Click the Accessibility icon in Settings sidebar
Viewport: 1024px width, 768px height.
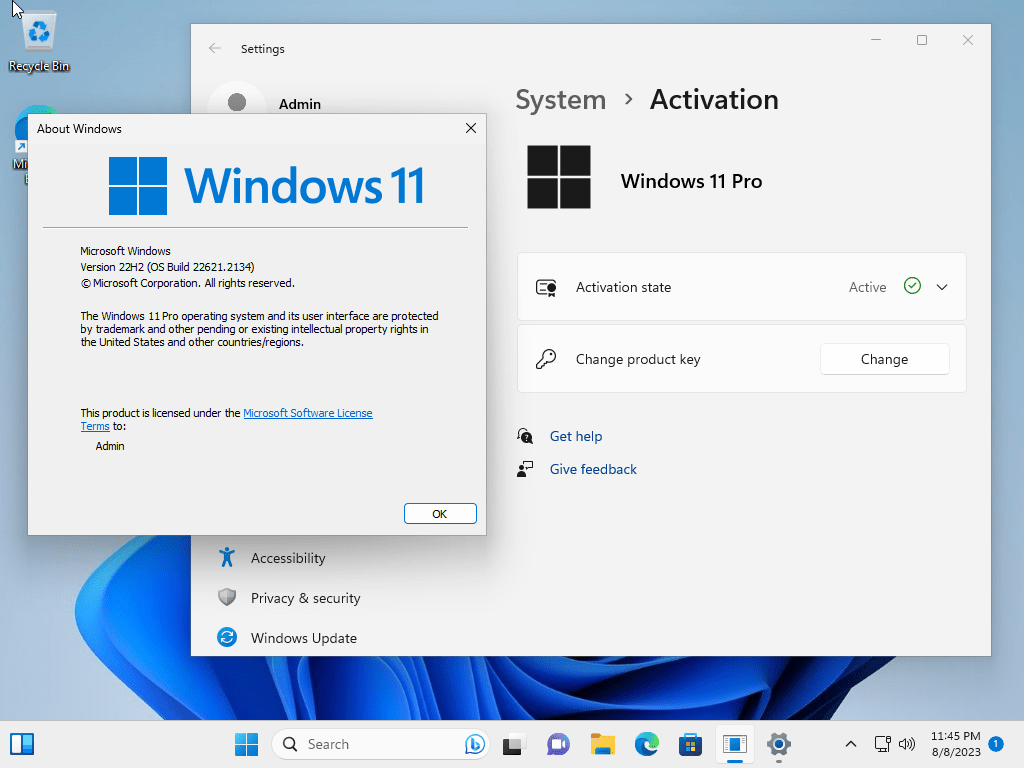(x=227, y=558)
